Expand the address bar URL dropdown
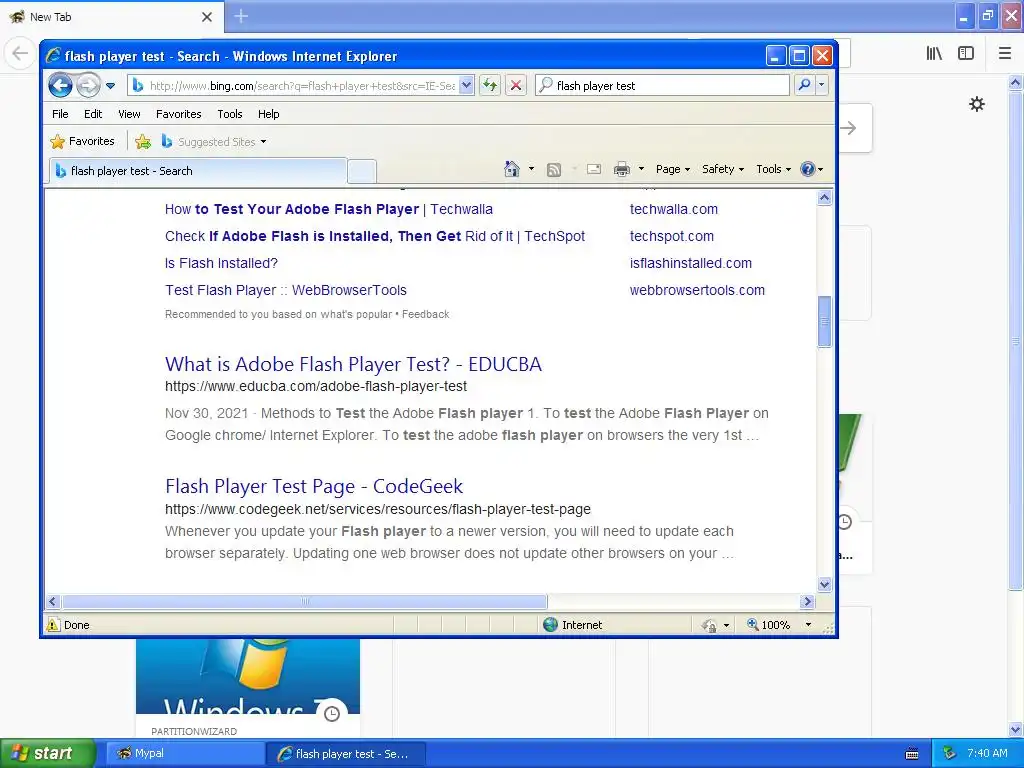This screenshot has width=1024, height=768. click(466, 85)
